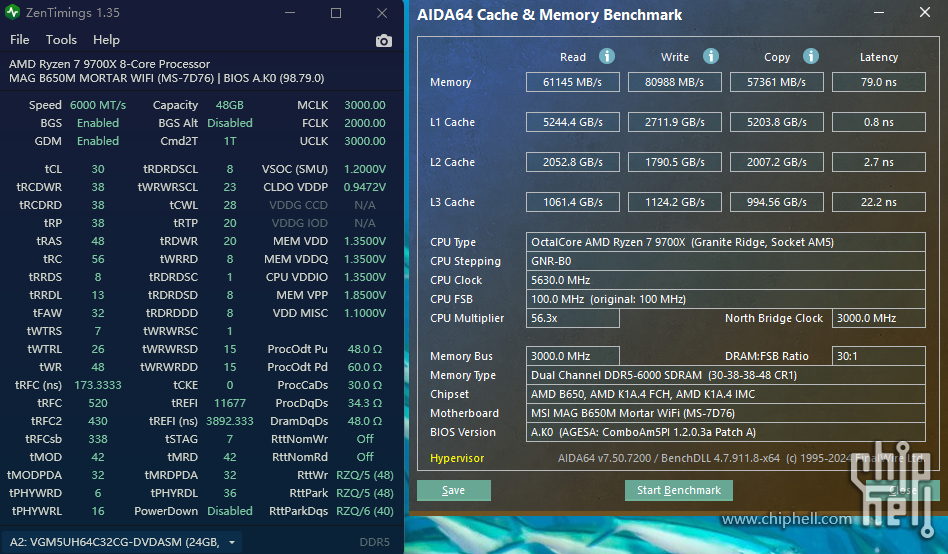The width and height of the screenshot is (948, 554).
Task: Click the ZenTimings app logo icon
Action: [12, 12]
